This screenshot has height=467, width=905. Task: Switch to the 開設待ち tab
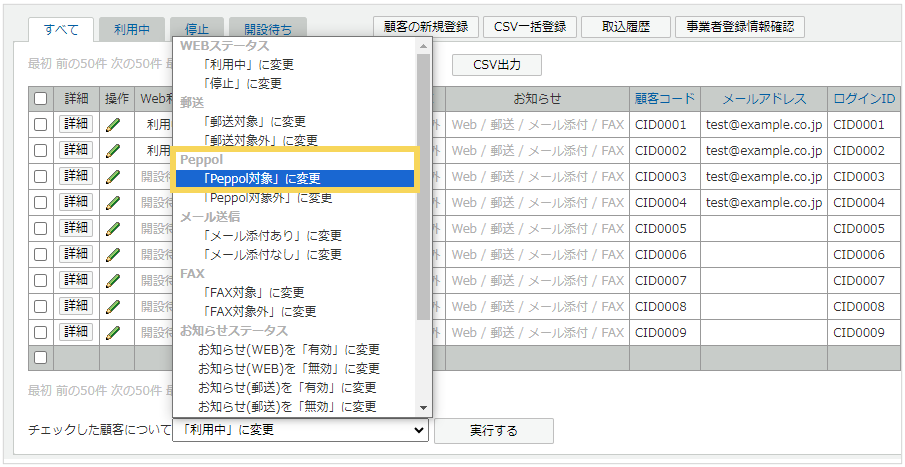point(267,29)
